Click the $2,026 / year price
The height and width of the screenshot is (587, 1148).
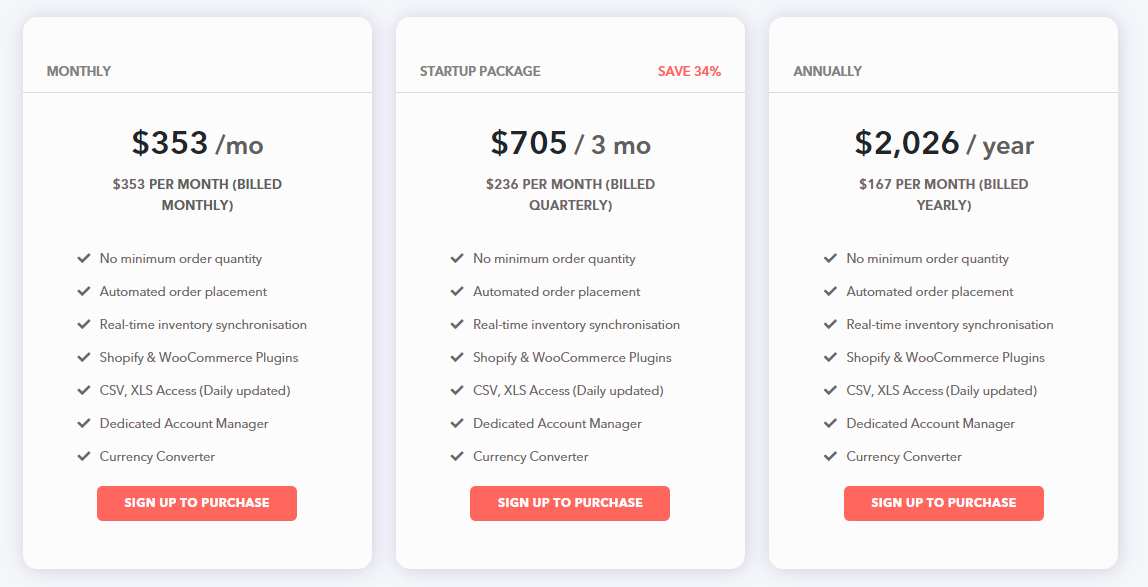(944, 143)
